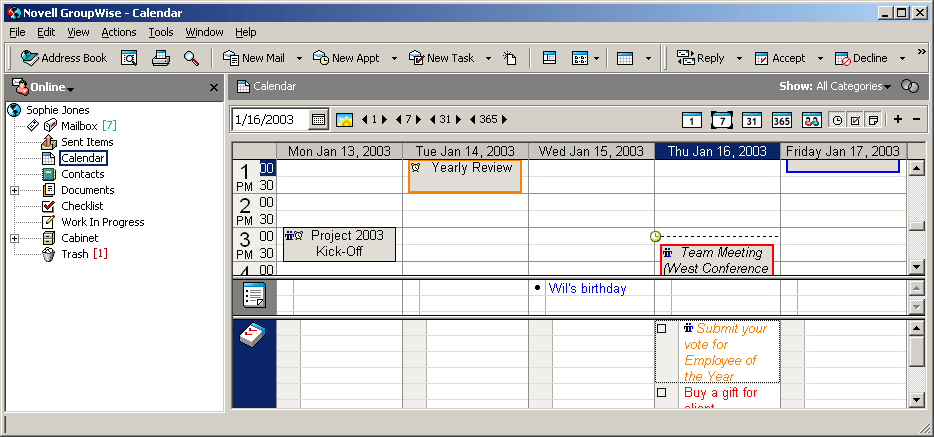The width and height of the screenshot is (934, 437).
Task: Go forward one day with the 1 arrow
Action: tap(384, 119)
